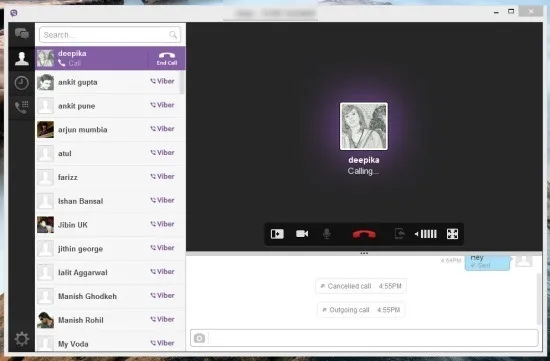Maximize the Viber window
The width and height of the screenshot is (550, 361).
(511, 12)
